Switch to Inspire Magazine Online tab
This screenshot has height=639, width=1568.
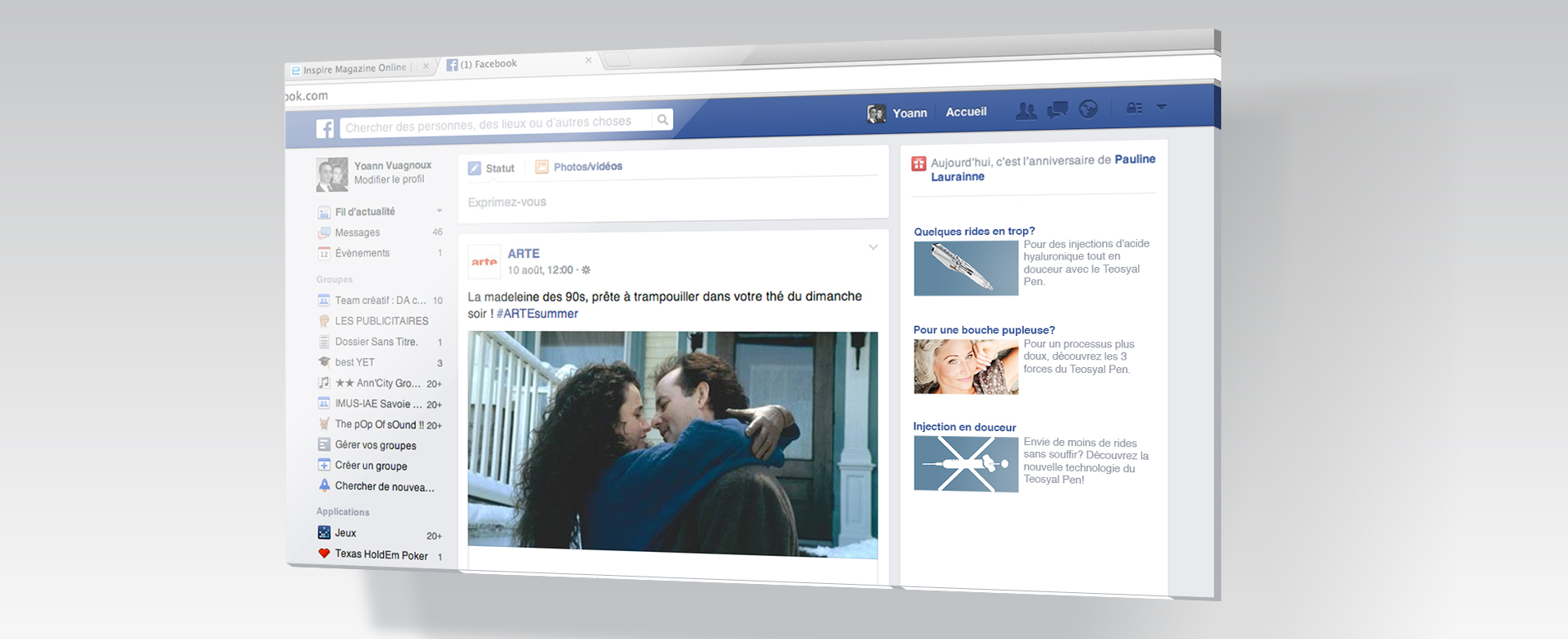354,69
